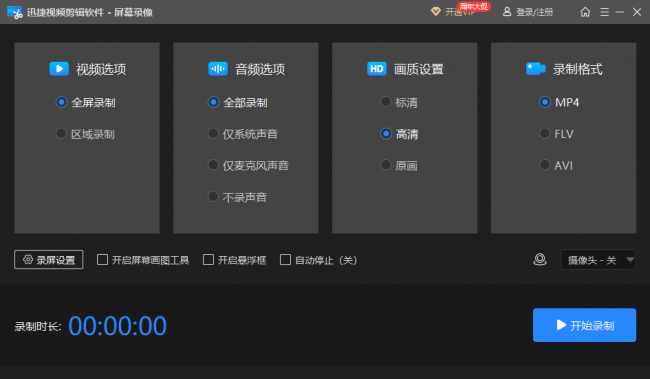Close the screen recording window

(637, 12)
